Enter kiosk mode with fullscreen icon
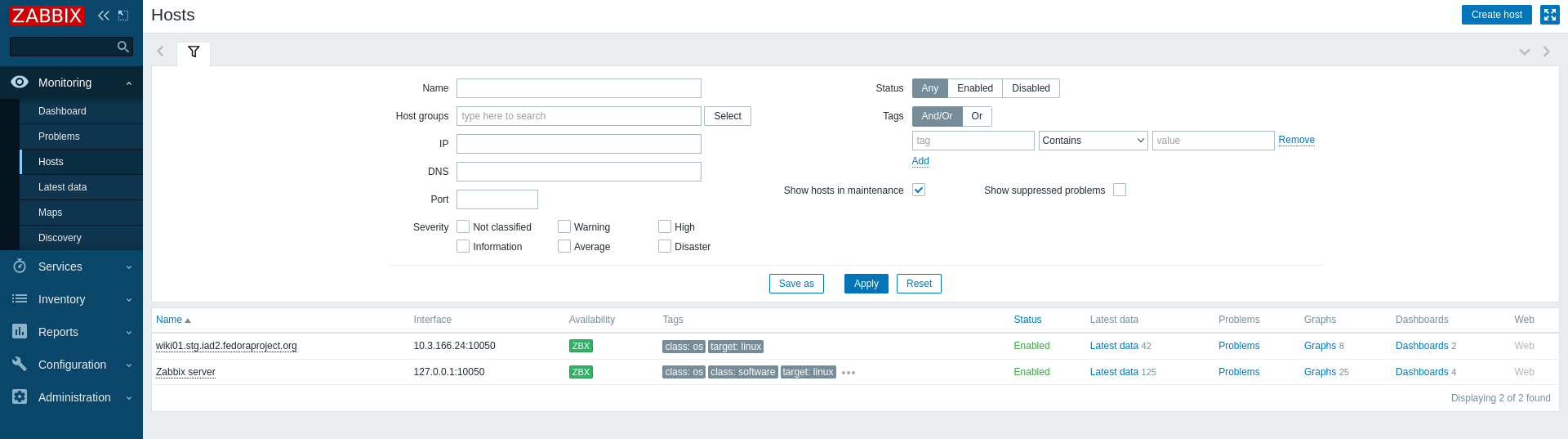Image resolution: width=1568 pixels, height=439 pixels. 1549,15
